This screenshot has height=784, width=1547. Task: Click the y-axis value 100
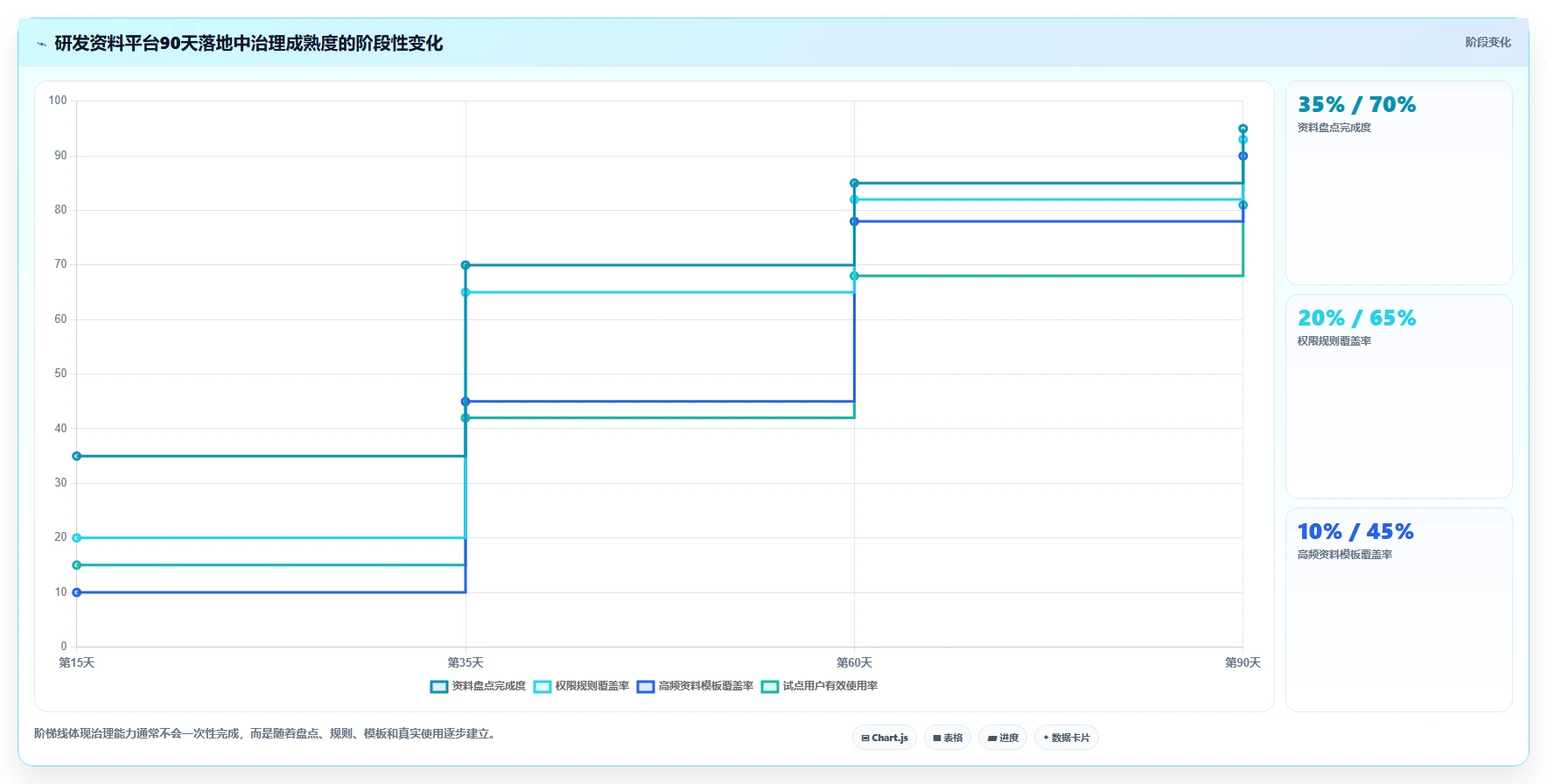tap(58, 101)
